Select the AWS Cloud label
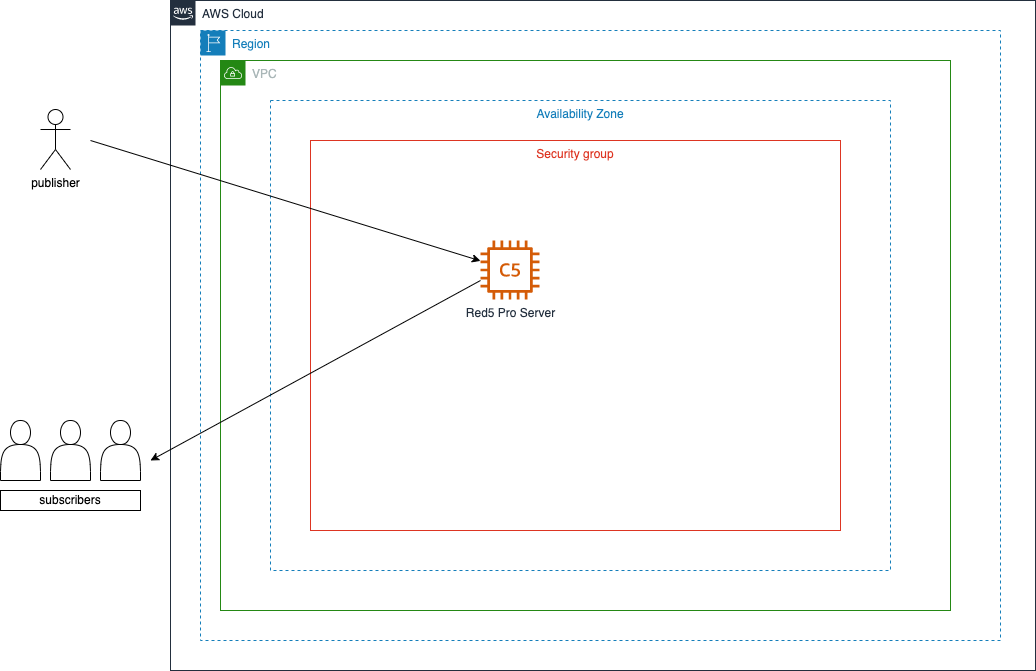This screenshot has width=1036, height=671. pos(233,14)
